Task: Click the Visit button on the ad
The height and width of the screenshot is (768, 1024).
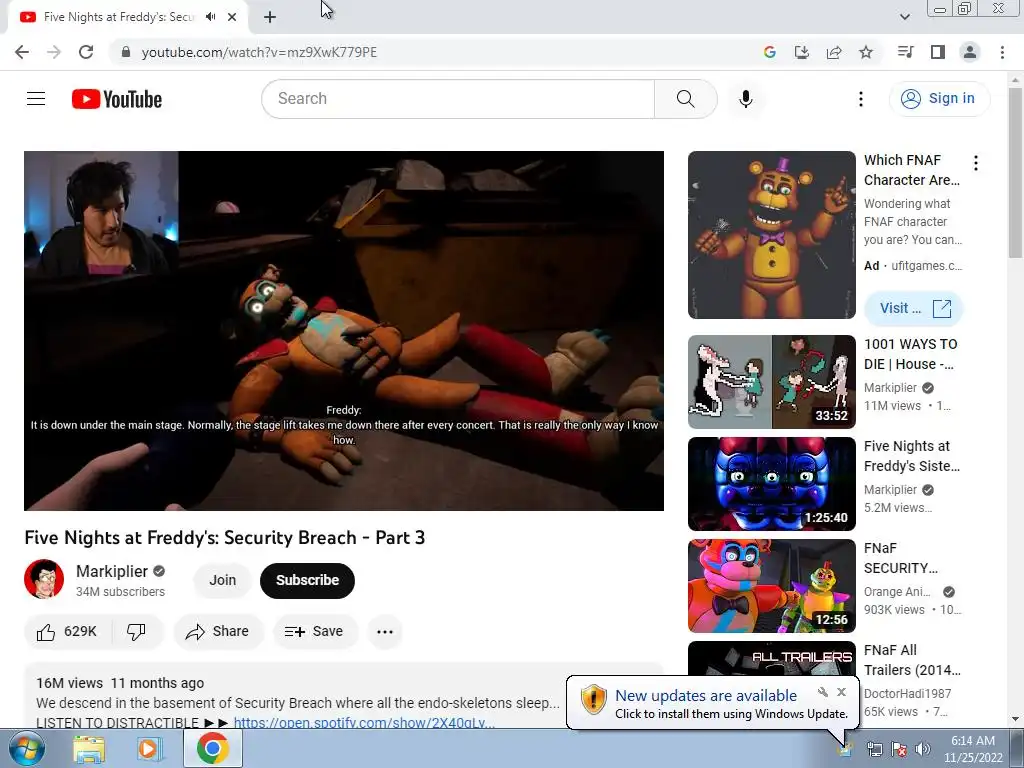Action: tap(914, 308)
